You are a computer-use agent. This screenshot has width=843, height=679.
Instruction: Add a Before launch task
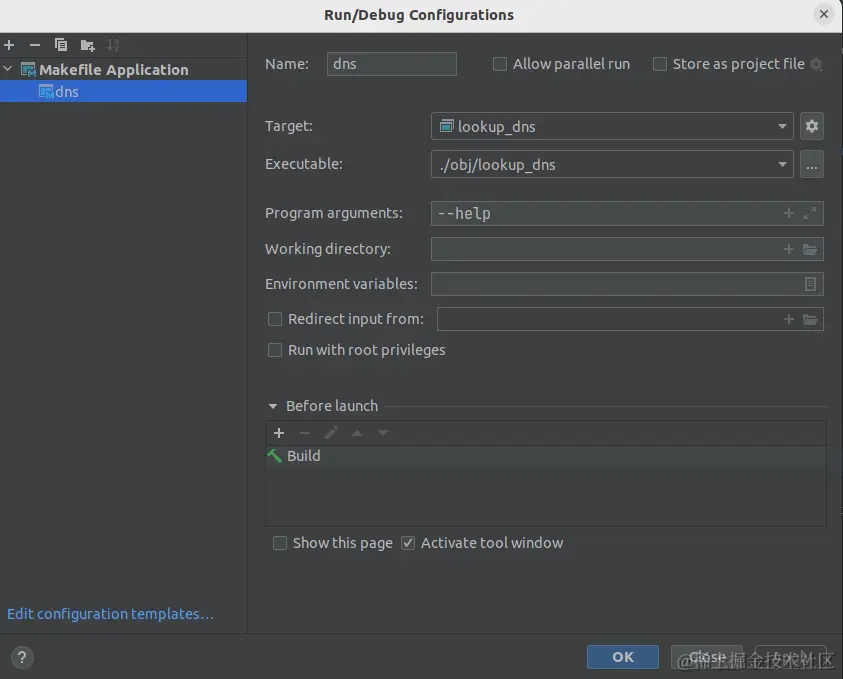tap(279, 433)
